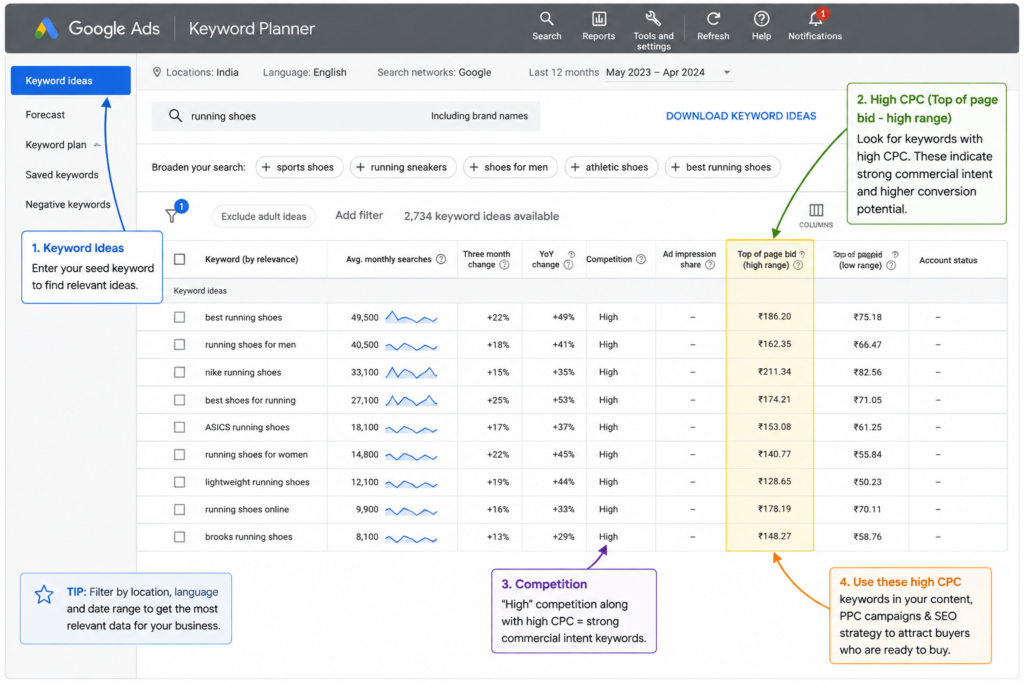Screen dimensions: 1024x683
Task: Click the Refresh icon
Action: coord(713,19)
